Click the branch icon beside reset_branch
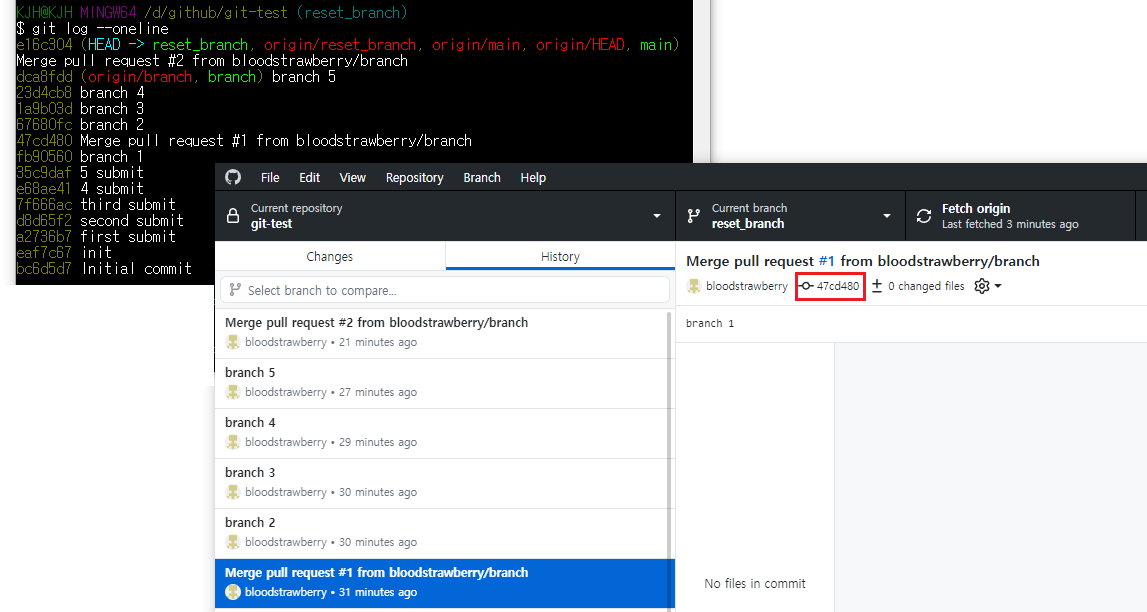Image resolution: width=1147 pixels, height=612 pixels. (x=694, y=215)
